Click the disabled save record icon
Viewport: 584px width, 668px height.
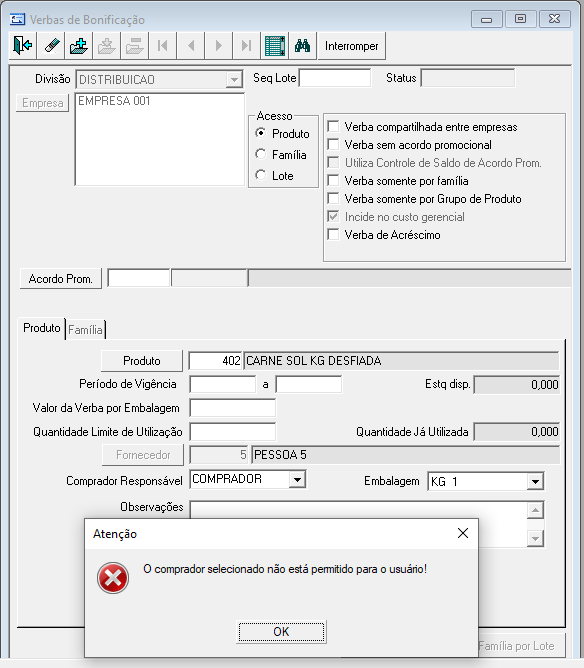[106, 45]
